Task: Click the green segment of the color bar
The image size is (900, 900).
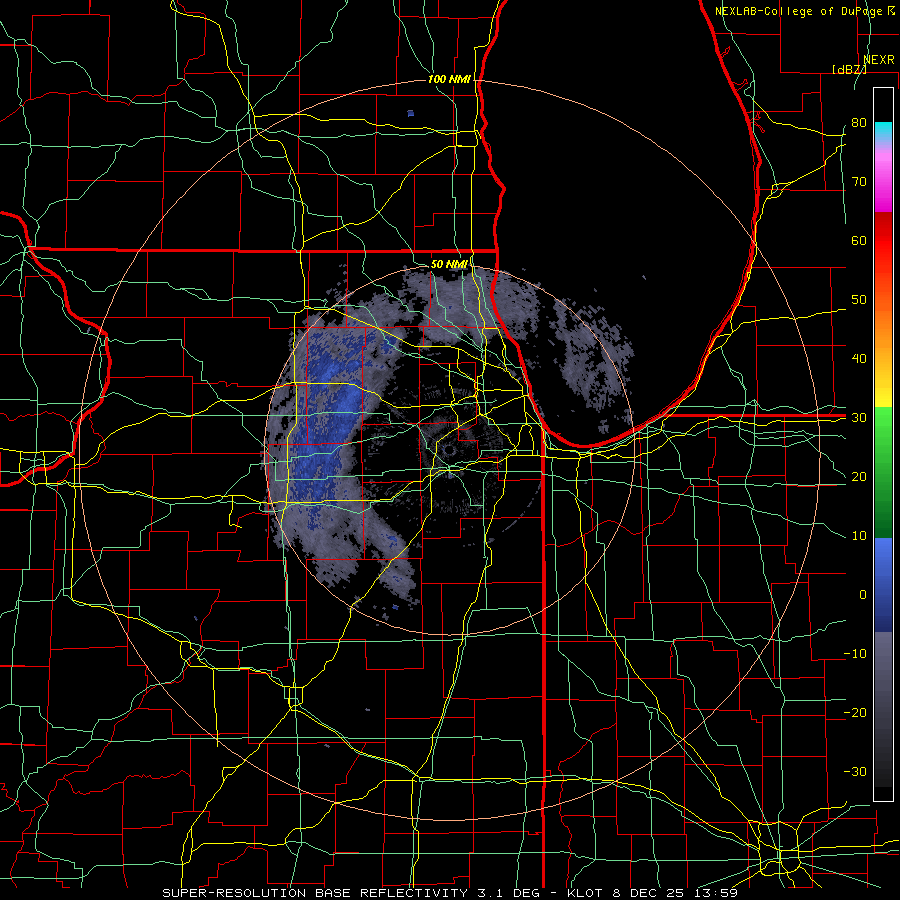Action: [x=883, y=472]
